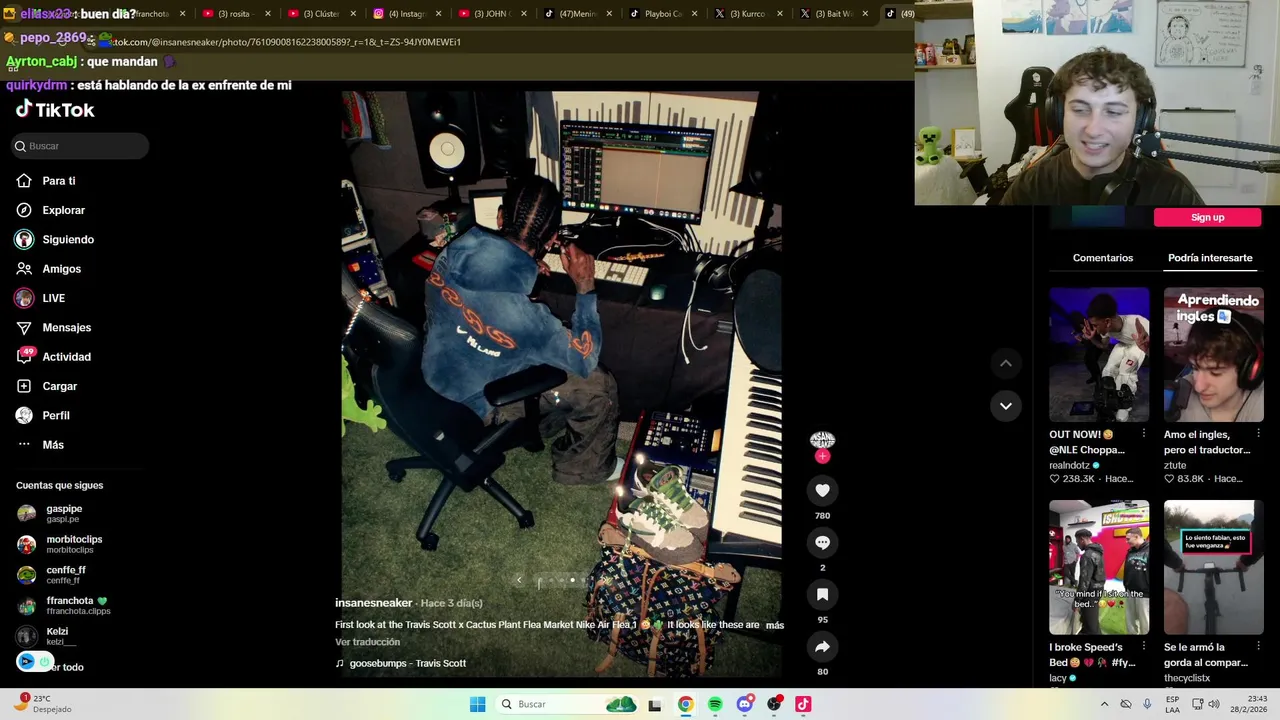Open Mensajes inbox
Image resolution: width=1280 pixels, height=720 pixels.
click(66, 327)
